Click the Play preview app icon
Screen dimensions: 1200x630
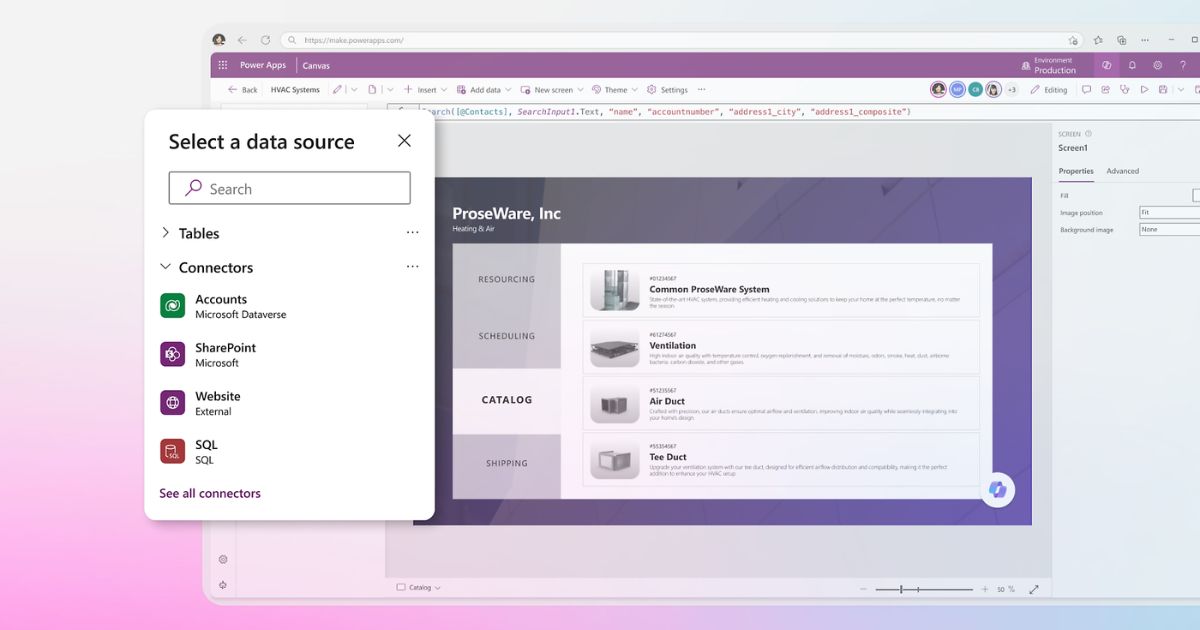click(x=1144, y=90)
